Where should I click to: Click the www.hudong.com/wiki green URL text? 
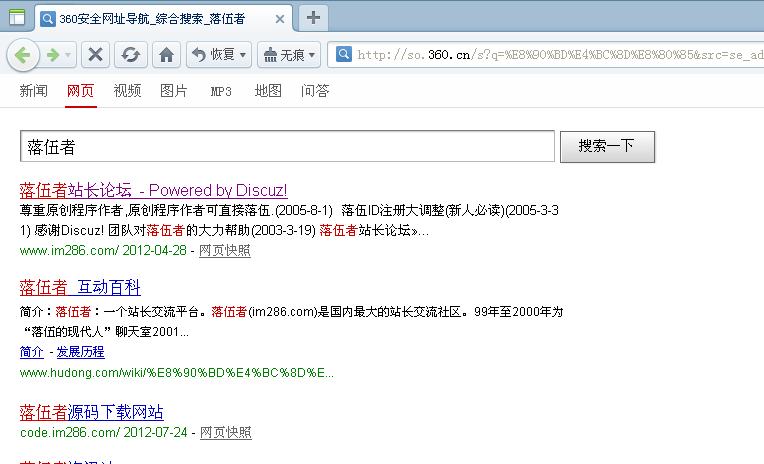(x=177, y=373)
